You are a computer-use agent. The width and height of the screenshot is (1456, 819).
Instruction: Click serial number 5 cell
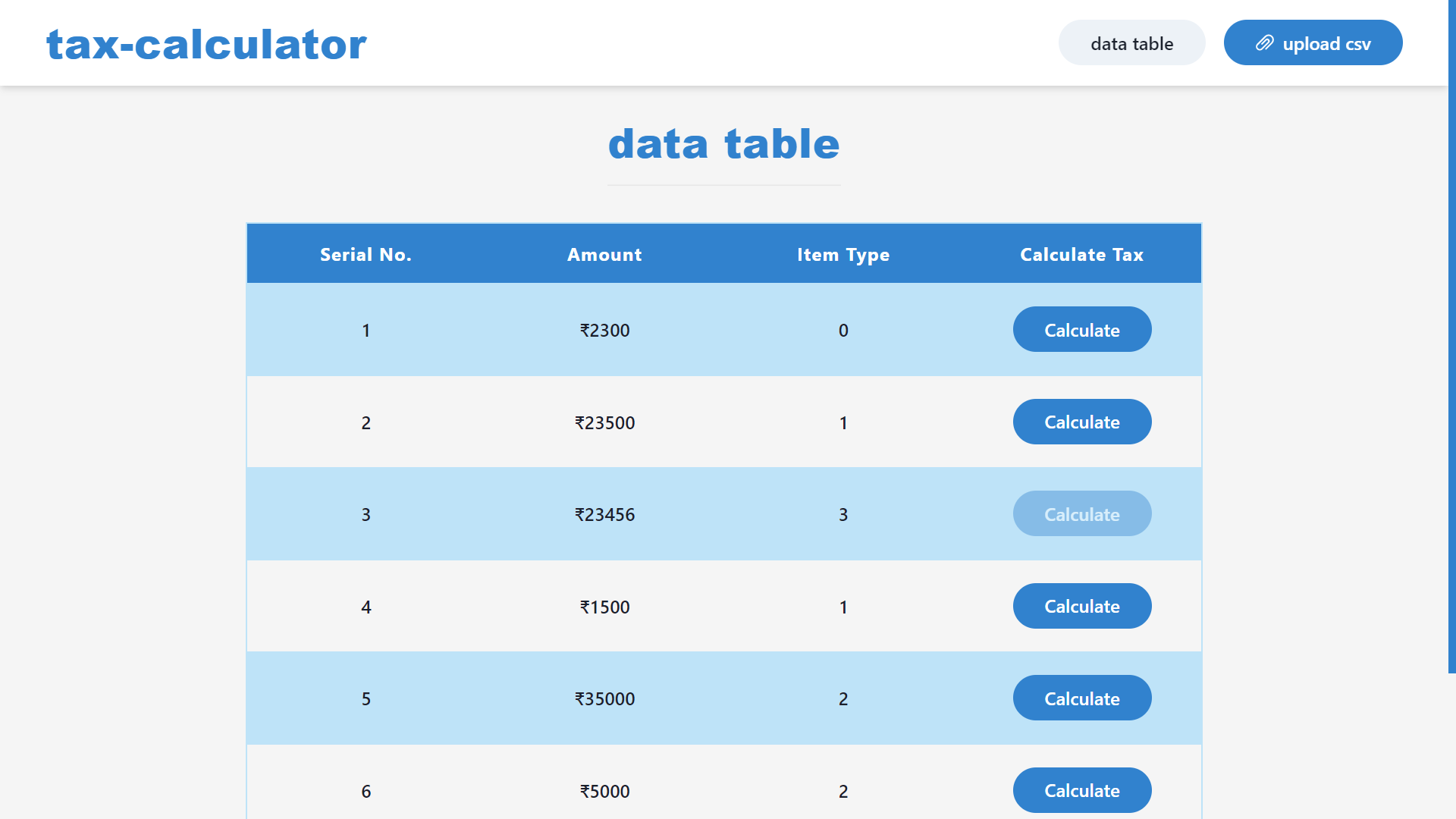(x=366, y=699)
